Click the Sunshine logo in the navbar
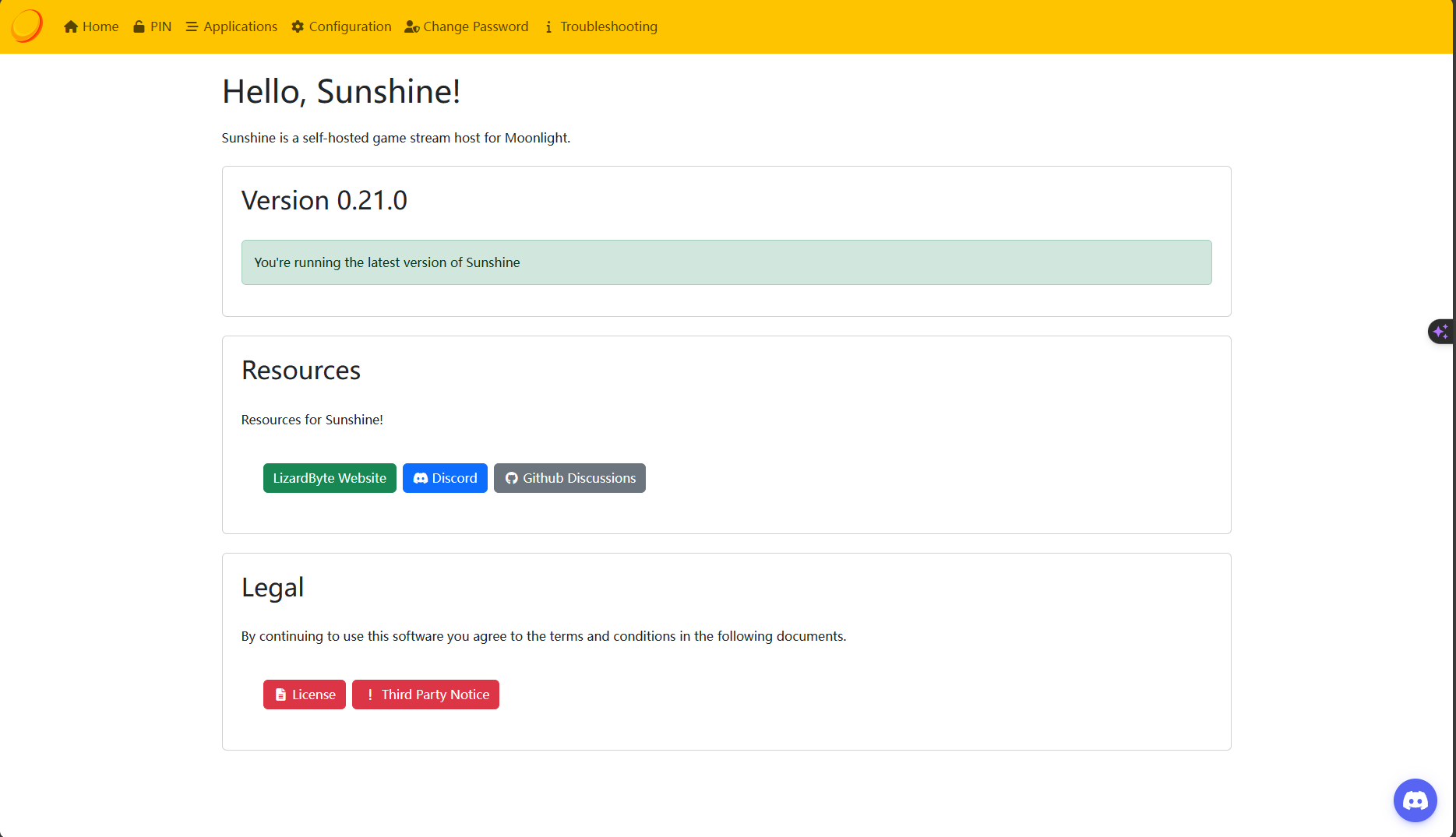The width and height of the screenshot is (1456, 837). click(26, 26)
